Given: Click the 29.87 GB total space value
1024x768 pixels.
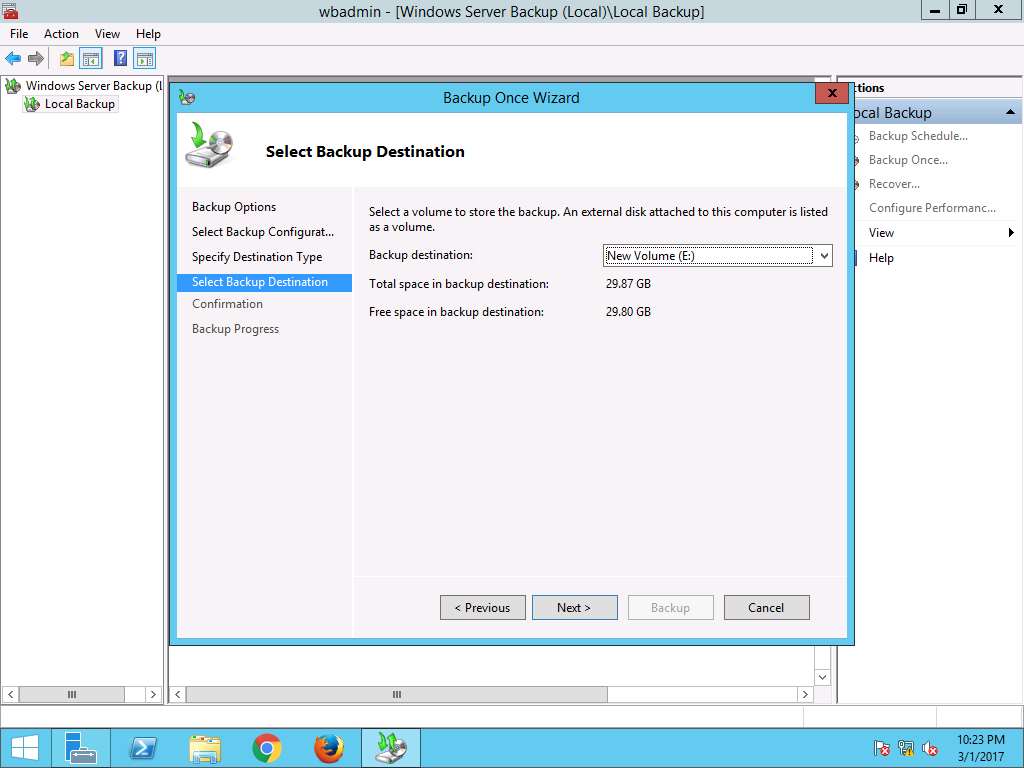Looking at the screenshot, I should [628, 283].
